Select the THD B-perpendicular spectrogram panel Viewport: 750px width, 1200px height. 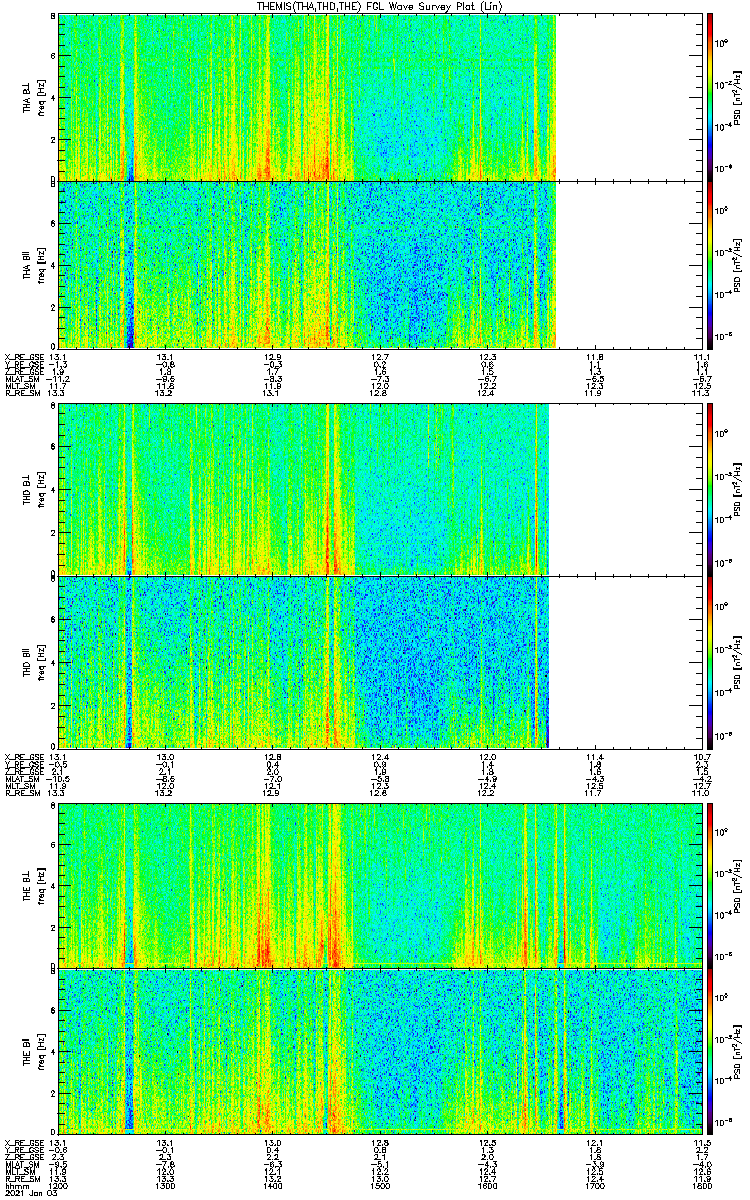click(x=380, y=489)
